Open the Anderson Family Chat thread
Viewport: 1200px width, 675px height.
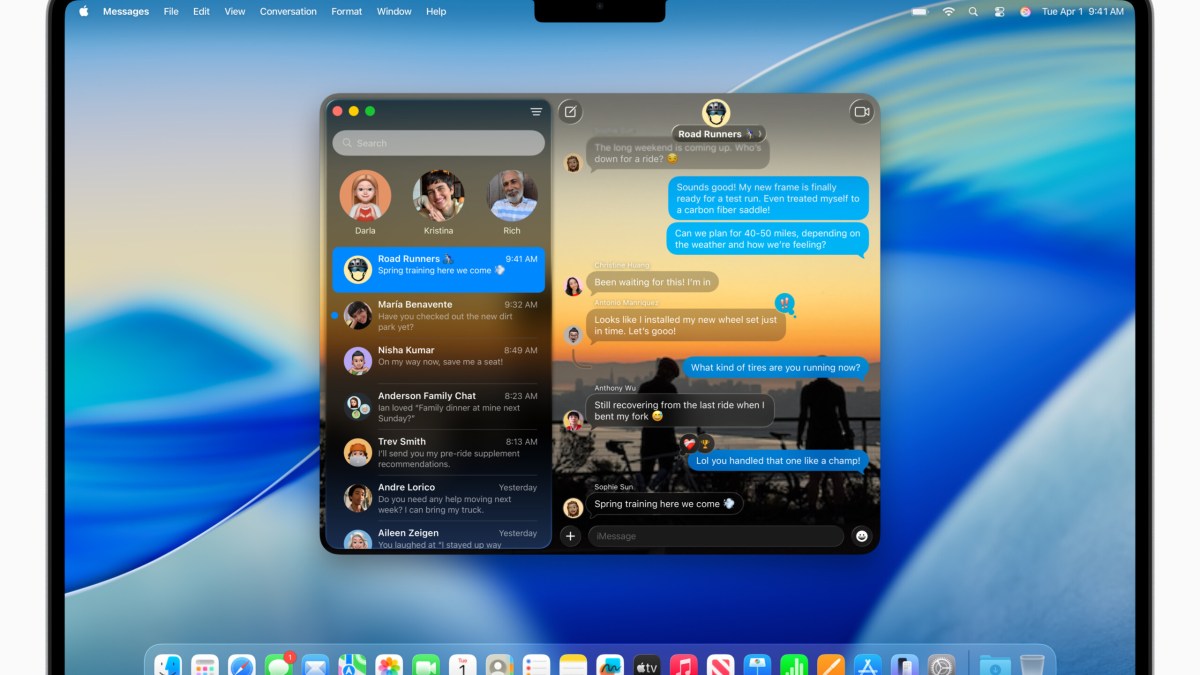(x=439, y=406)
